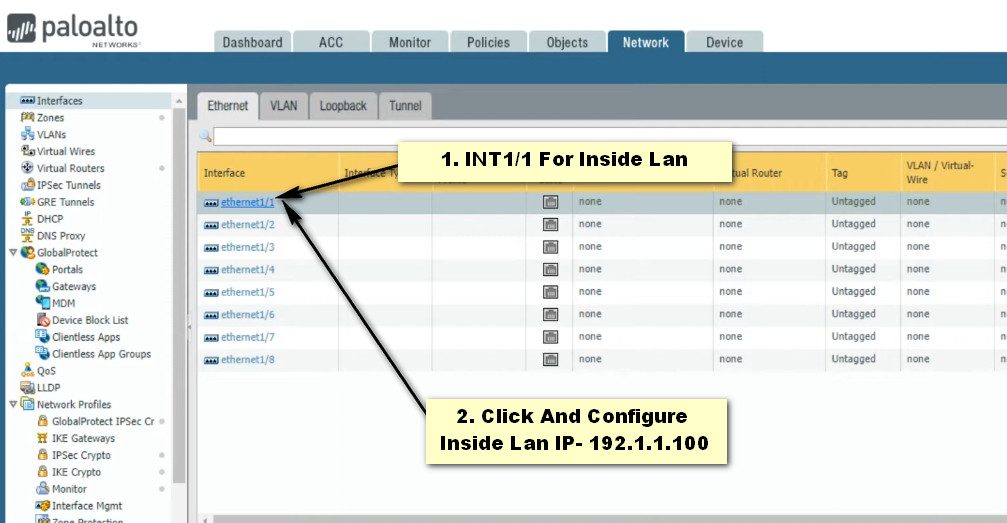This screenshot has width=1007, height=523.
Task: Open Interface Mgmt profile
Action: point(87,506)
